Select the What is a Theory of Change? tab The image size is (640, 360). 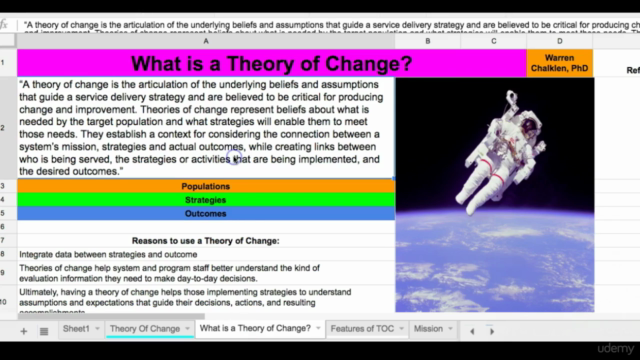tap(255, 328)
